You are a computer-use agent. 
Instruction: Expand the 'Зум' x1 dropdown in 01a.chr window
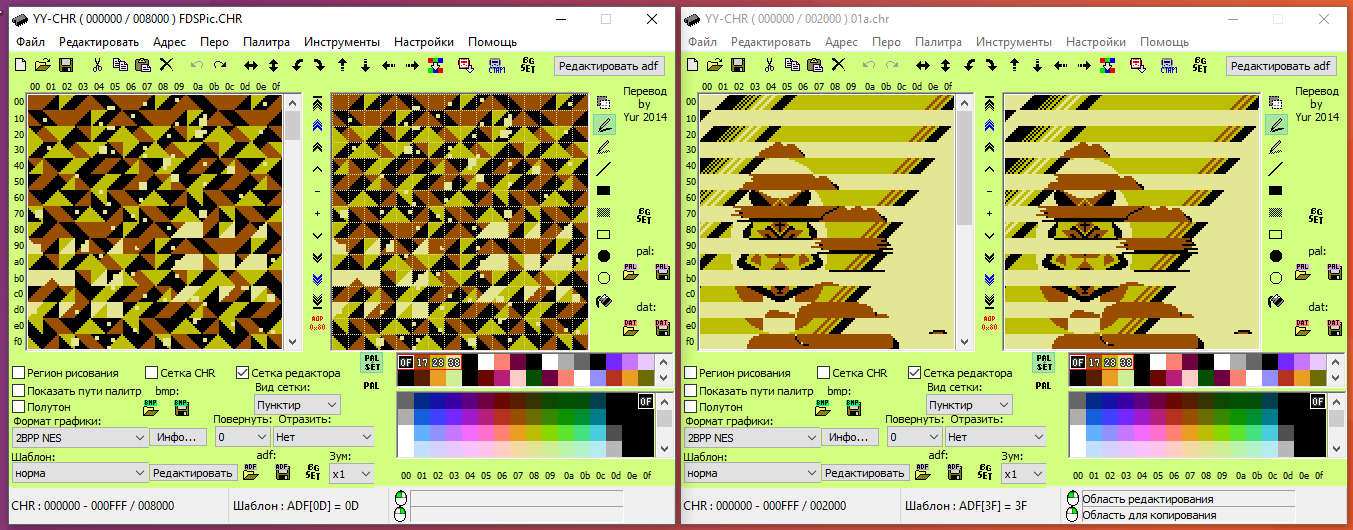[x=1023, y=473]
